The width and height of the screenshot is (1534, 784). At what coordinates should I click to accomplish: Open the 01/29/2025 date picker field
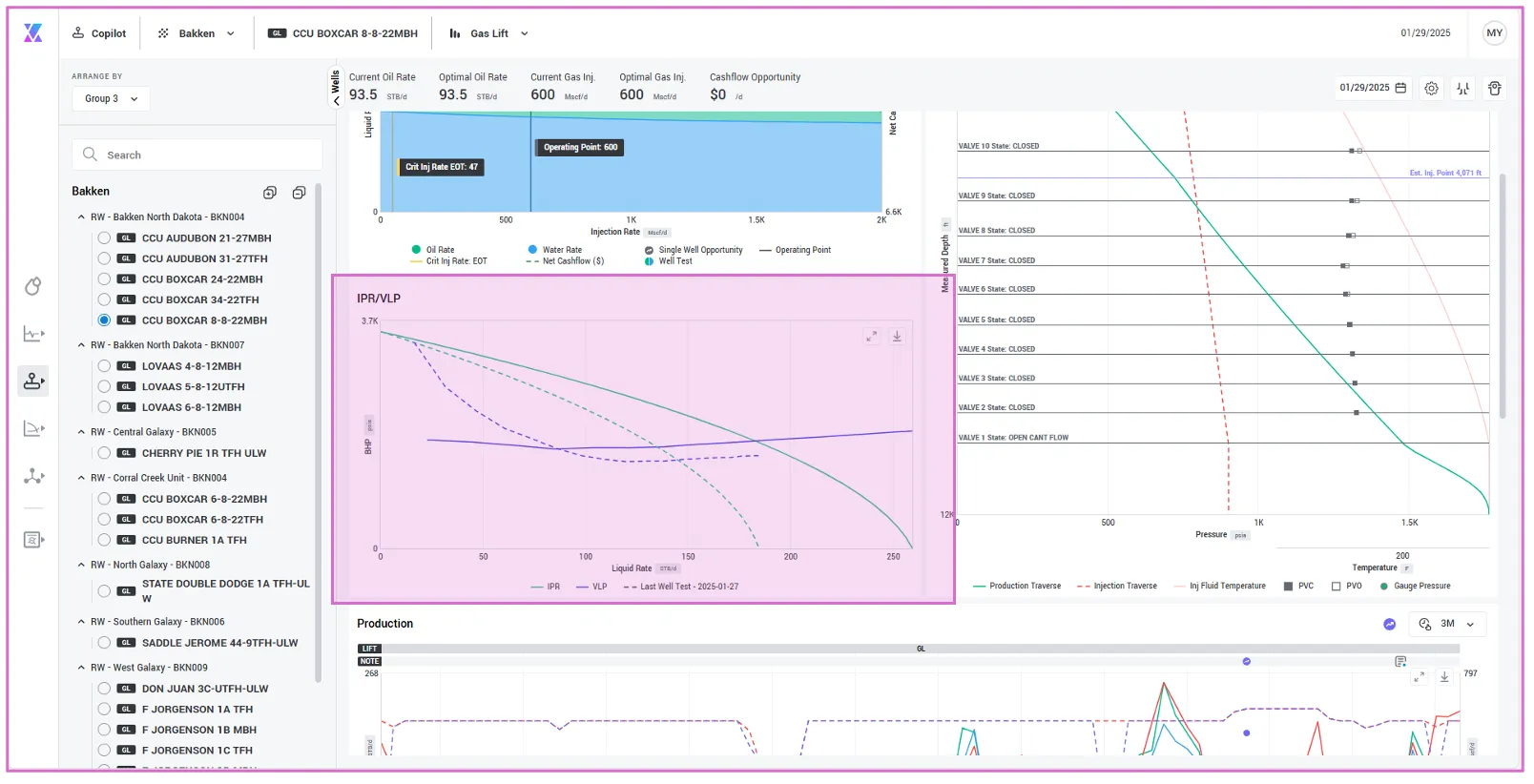1373,88
